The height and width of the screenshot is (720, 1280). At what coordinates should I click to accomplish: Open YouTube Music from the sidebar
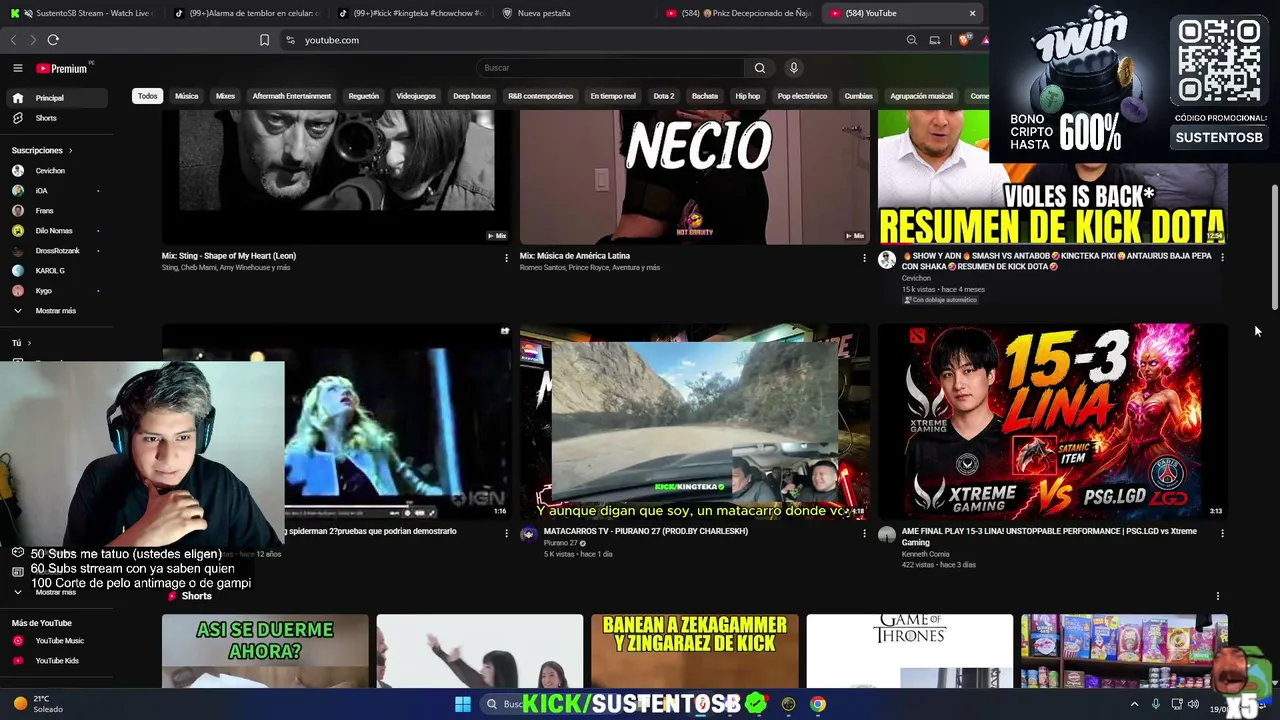click(57, 641)
